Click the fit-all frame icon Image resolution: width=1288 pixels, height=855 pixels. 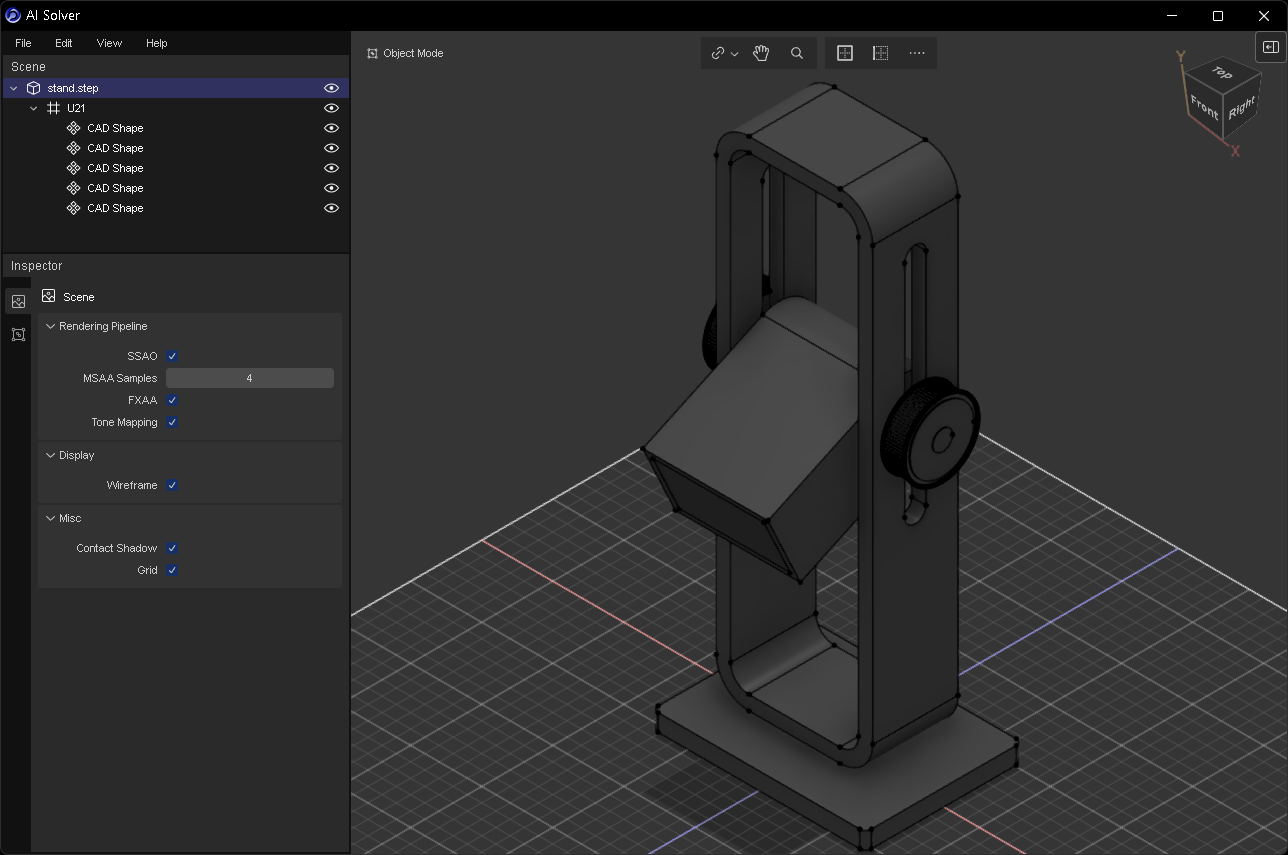845,53
